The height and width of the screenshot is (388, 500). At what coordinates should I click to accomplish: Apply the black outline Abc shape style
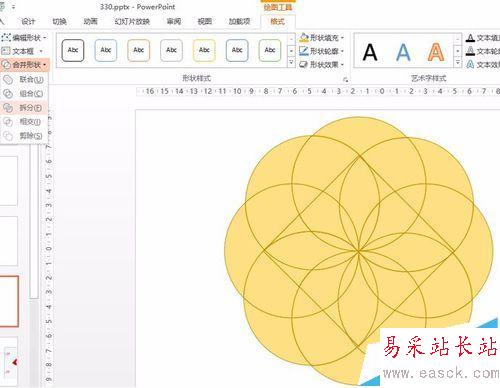[x=73, y=50]
